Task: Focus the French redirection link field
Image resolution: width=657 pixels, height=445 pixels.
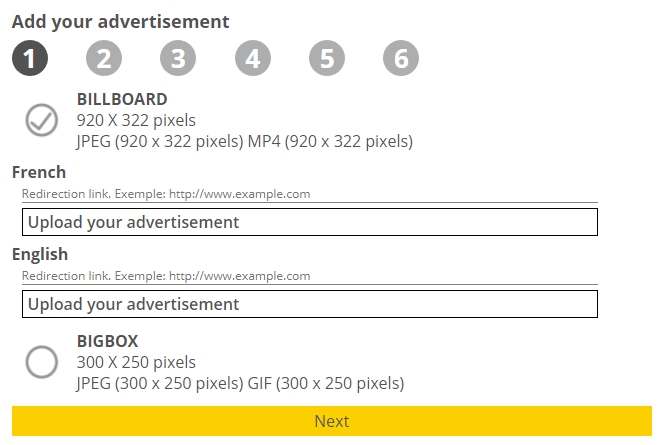Action: coord(309,194)
